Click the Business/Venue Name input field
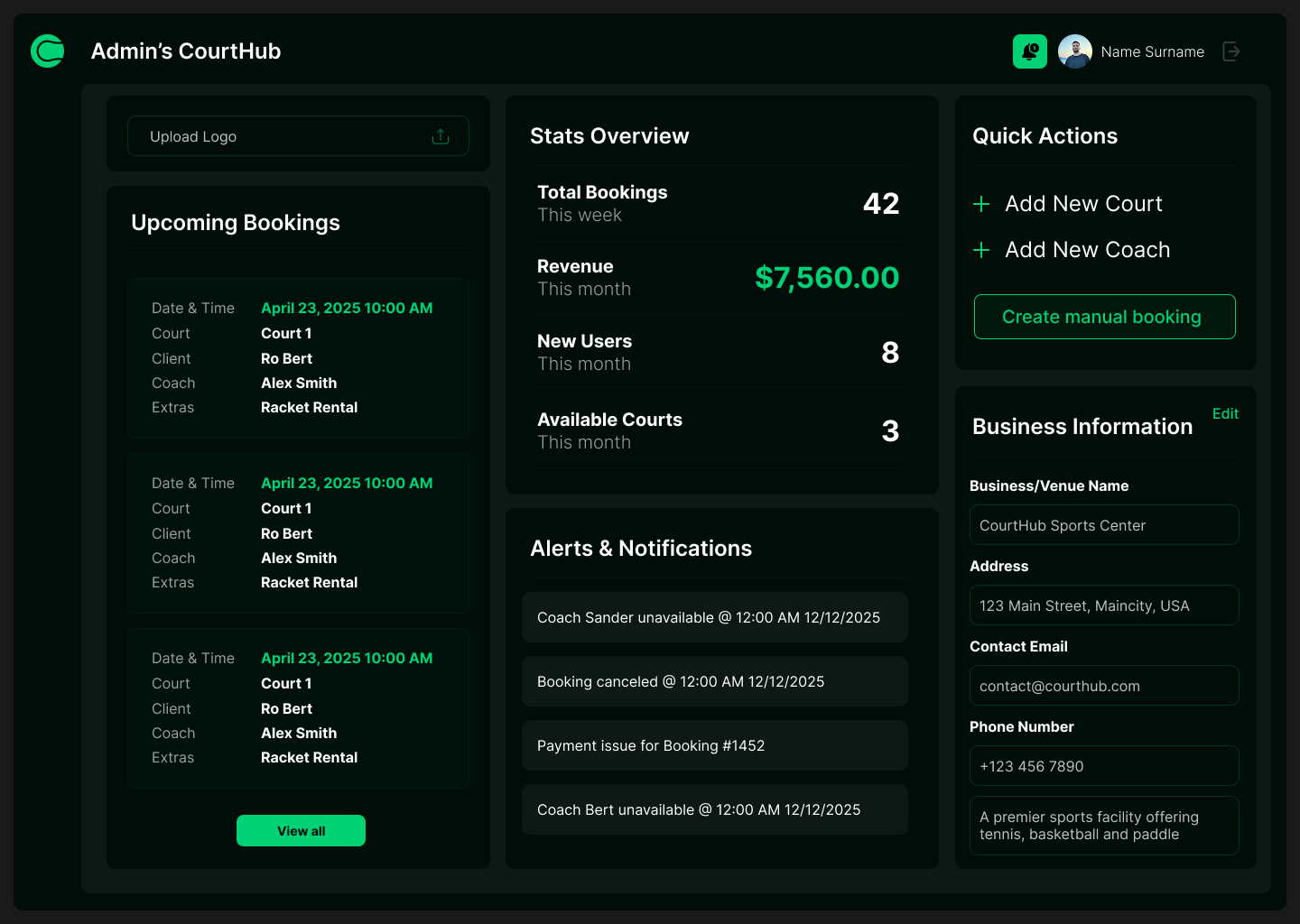The image size is (1300, 924). click(x=1104, y=525)
